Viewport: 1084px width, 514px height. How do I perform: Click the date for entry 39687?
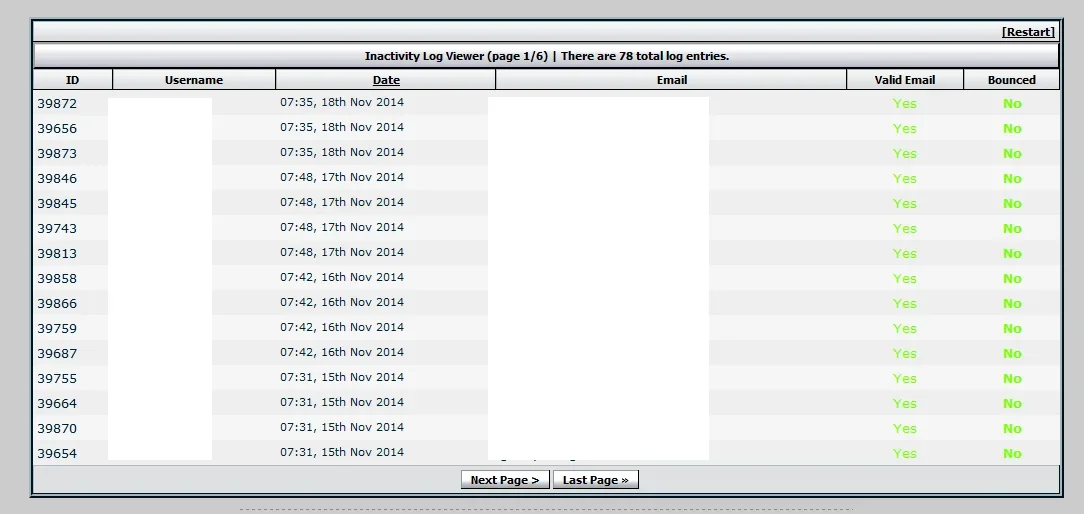(342, 352)
